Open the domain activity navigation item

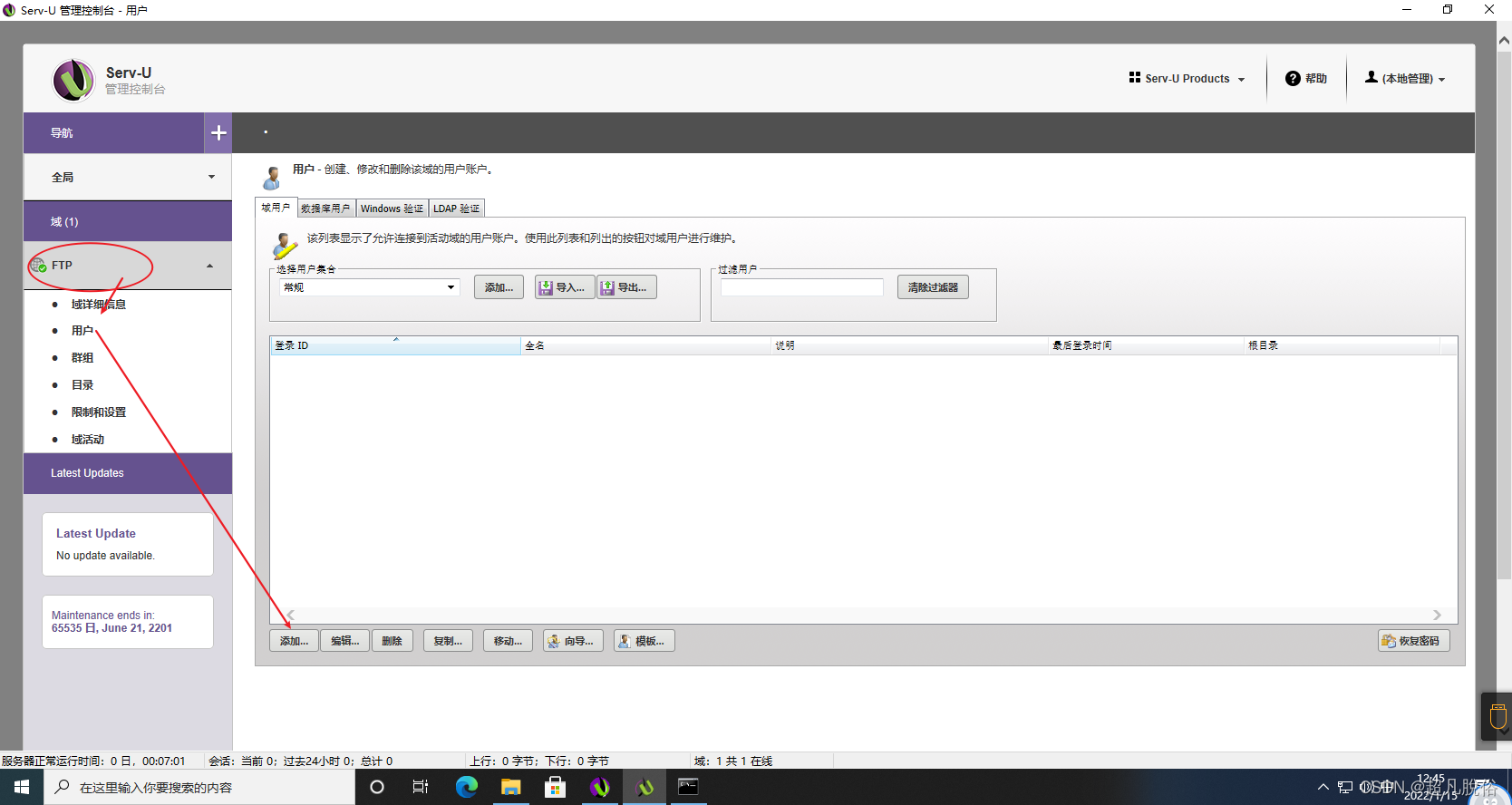(x=88, y=440)
